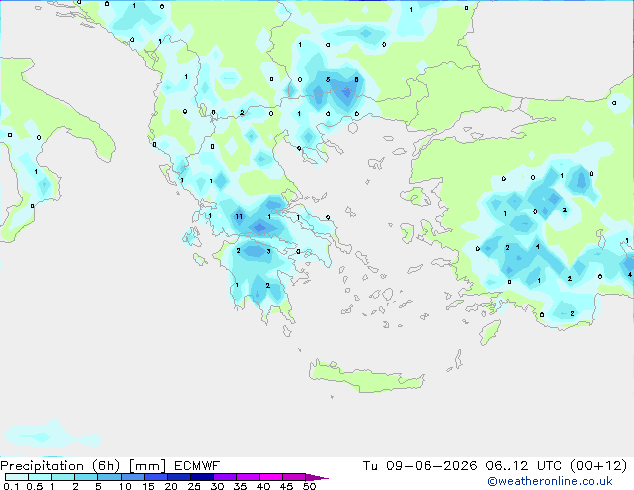Click the 'ECMWF' model label
Image resolution: width=634 pixels, height=490 pixels.
197,466
